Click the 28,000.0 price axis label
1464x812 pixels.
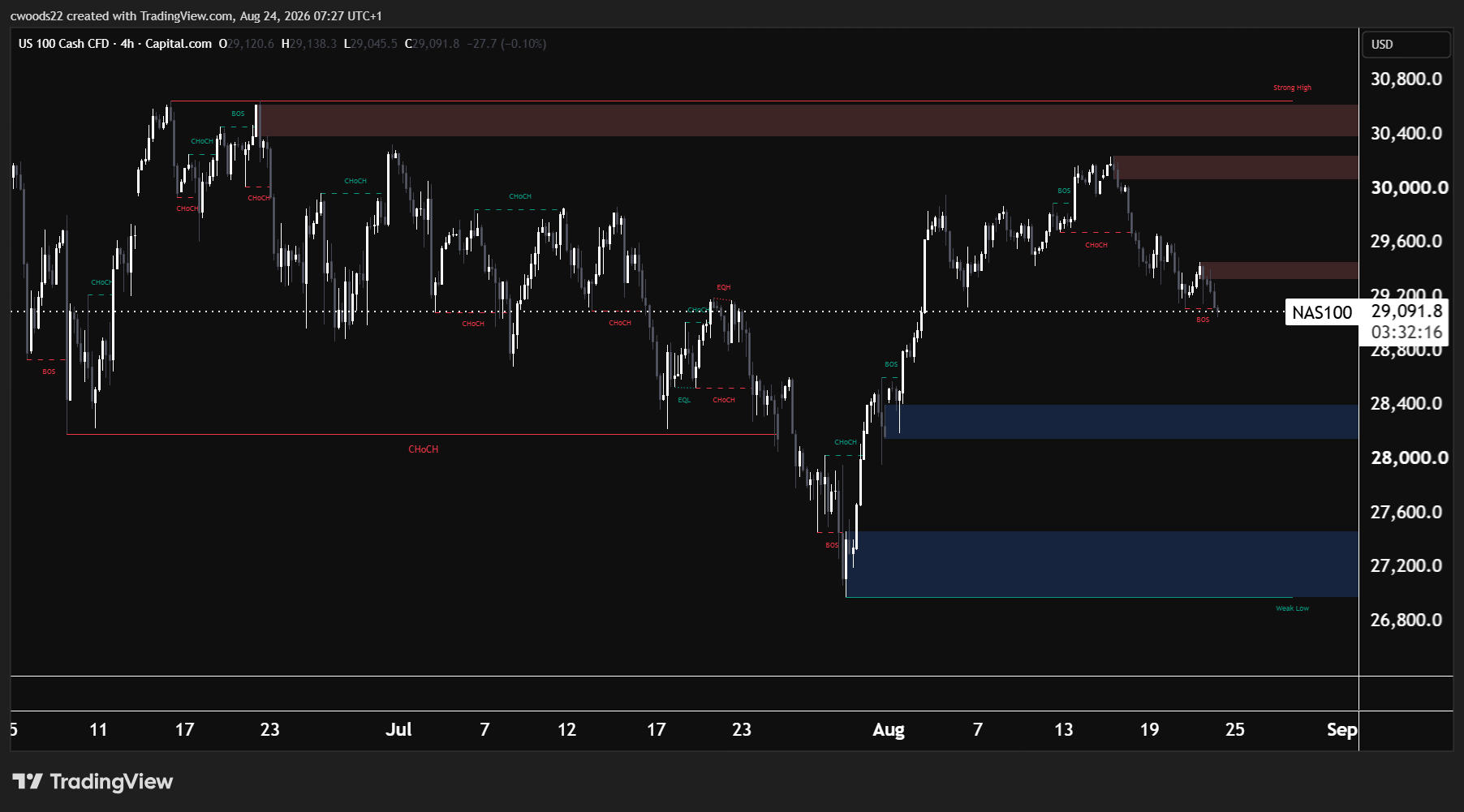(1409, 458)
